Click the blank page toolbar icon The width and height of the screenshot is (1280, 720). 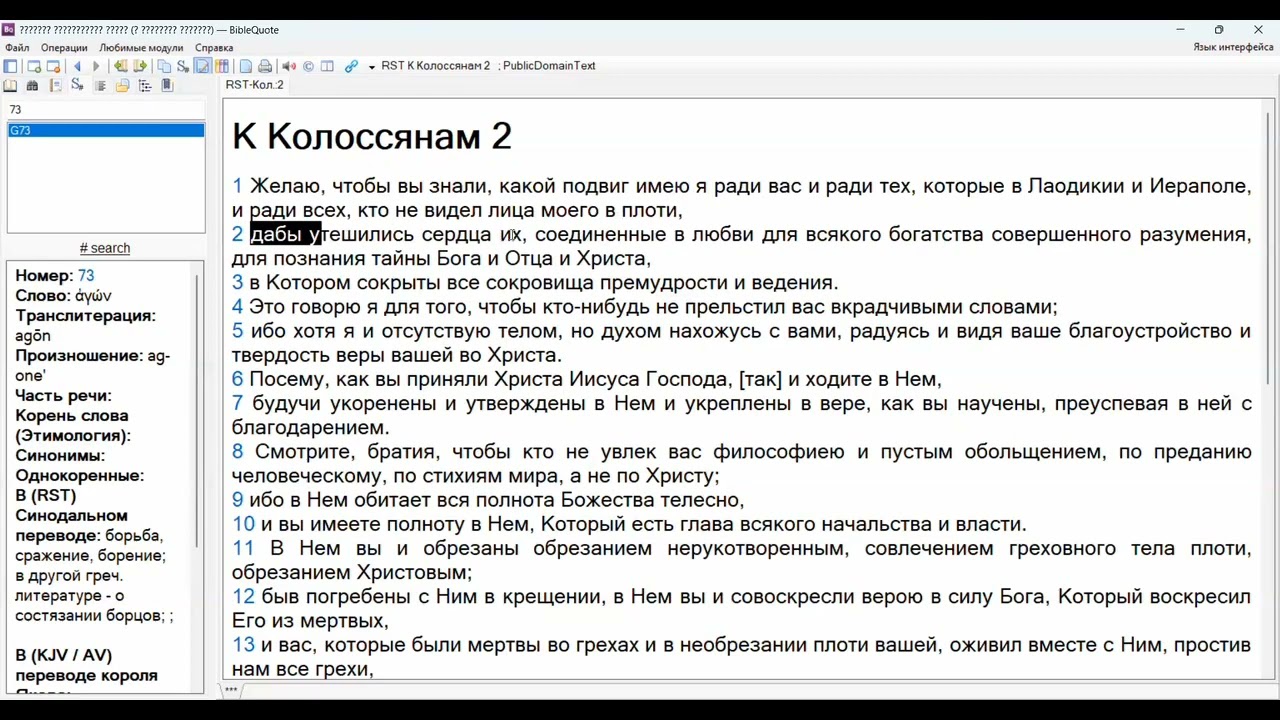(246, 66)
